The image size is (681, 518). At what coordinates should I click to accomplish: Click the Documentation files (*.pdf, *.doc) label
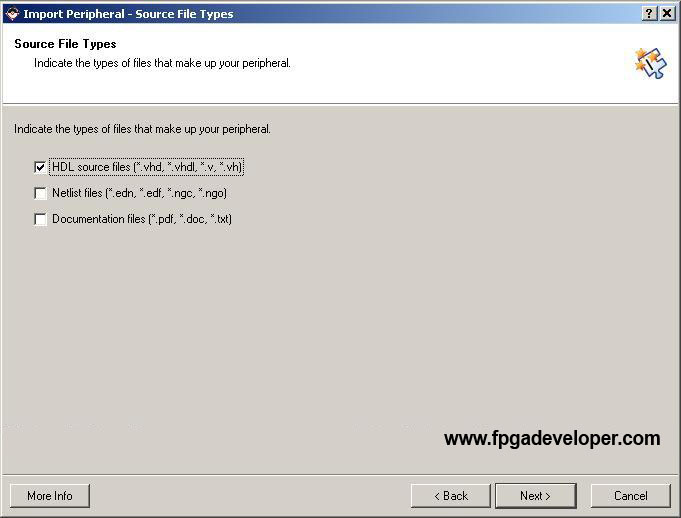point(142,219)
